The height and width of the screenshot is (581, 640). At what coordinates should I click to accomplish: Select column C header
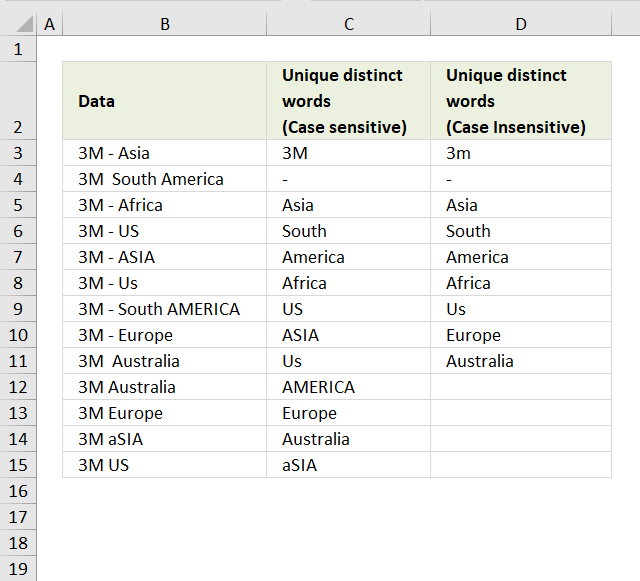pyautogui.click(x=349, y=24)
